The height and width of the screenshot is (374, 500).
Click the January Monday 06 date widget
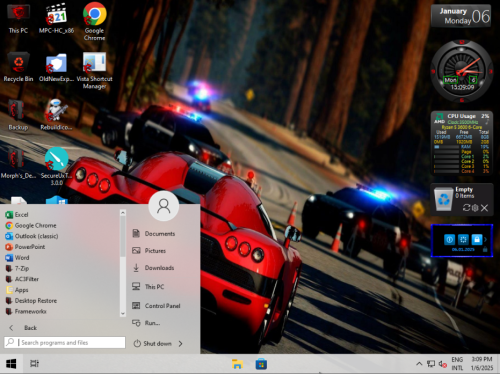(x=461, y=16)
